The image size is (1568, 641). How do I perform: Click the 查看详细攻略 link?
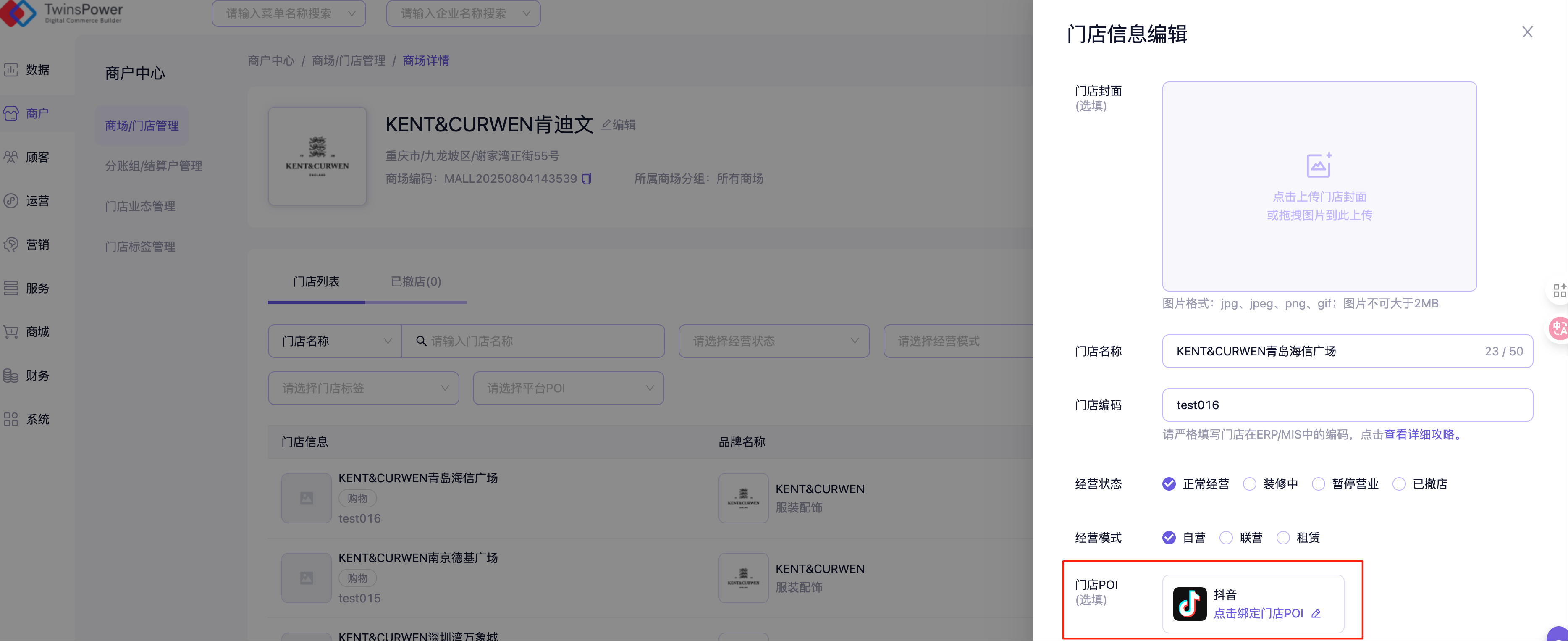[x=1419, y=434]
